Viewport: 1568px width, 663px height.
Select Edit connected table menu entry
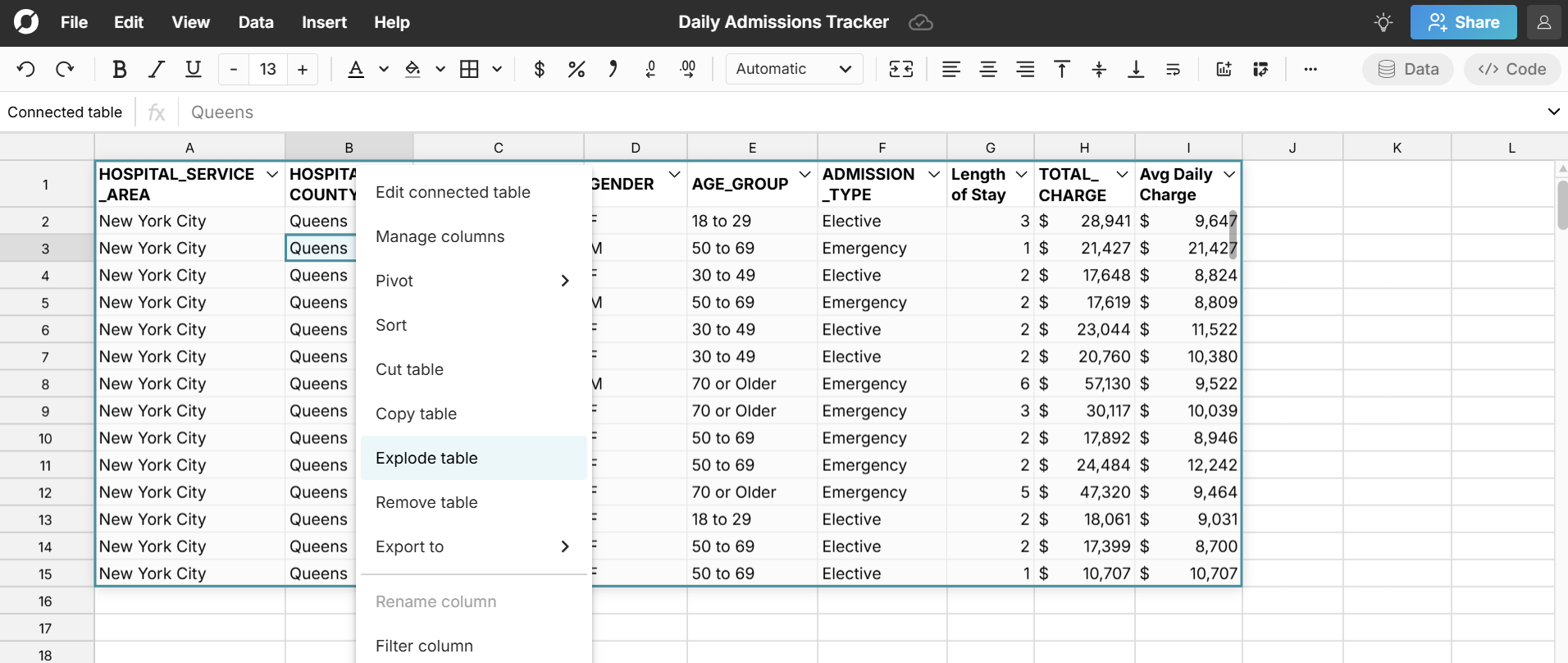click(473, 192)
